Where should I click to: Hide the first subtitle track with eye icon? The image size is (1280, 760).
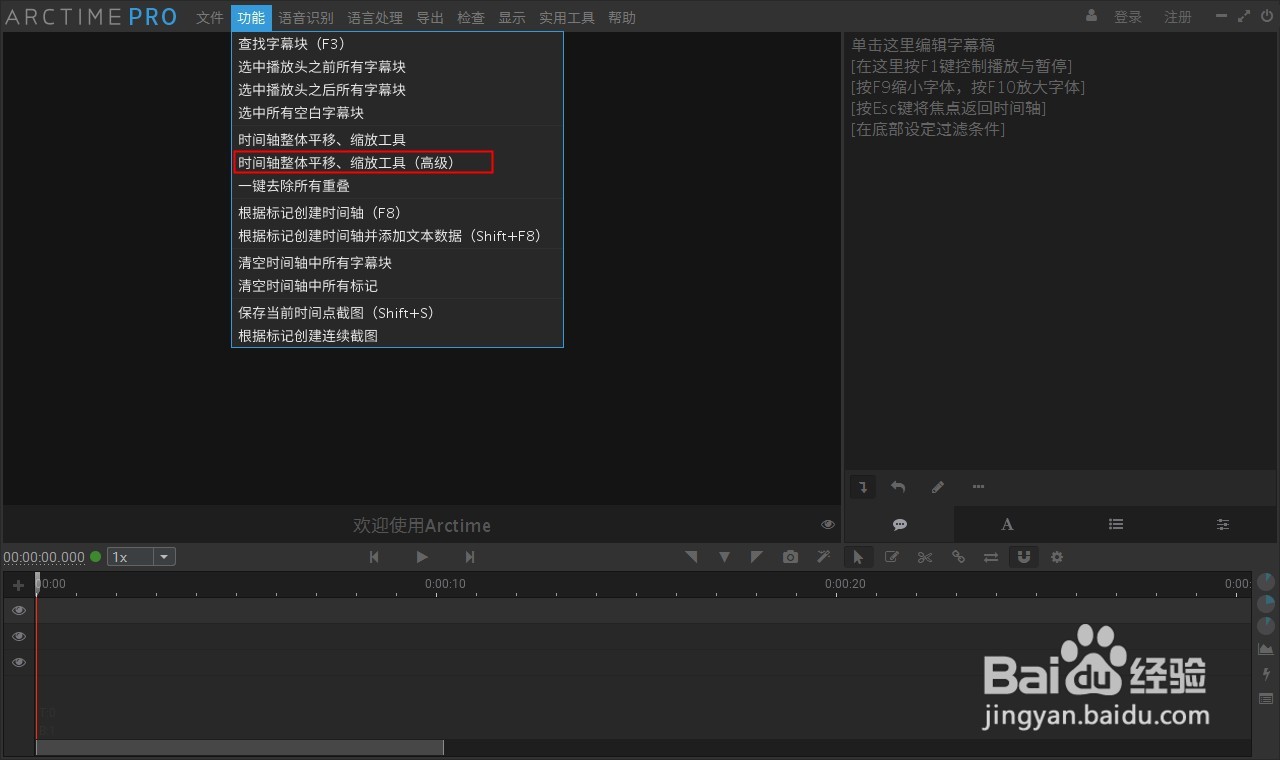18,610
